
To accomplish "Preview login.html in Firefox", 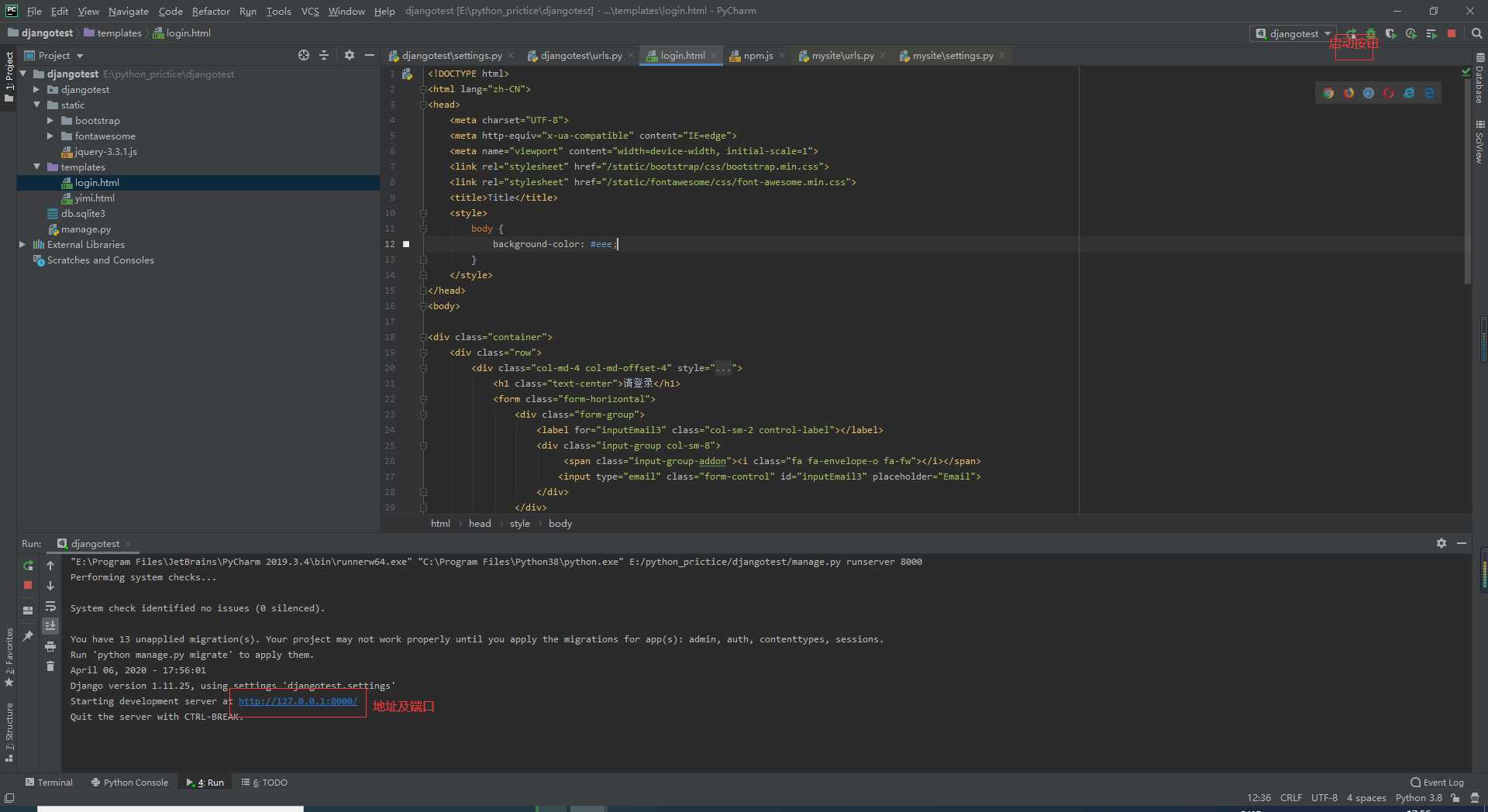I will 1348,93.
